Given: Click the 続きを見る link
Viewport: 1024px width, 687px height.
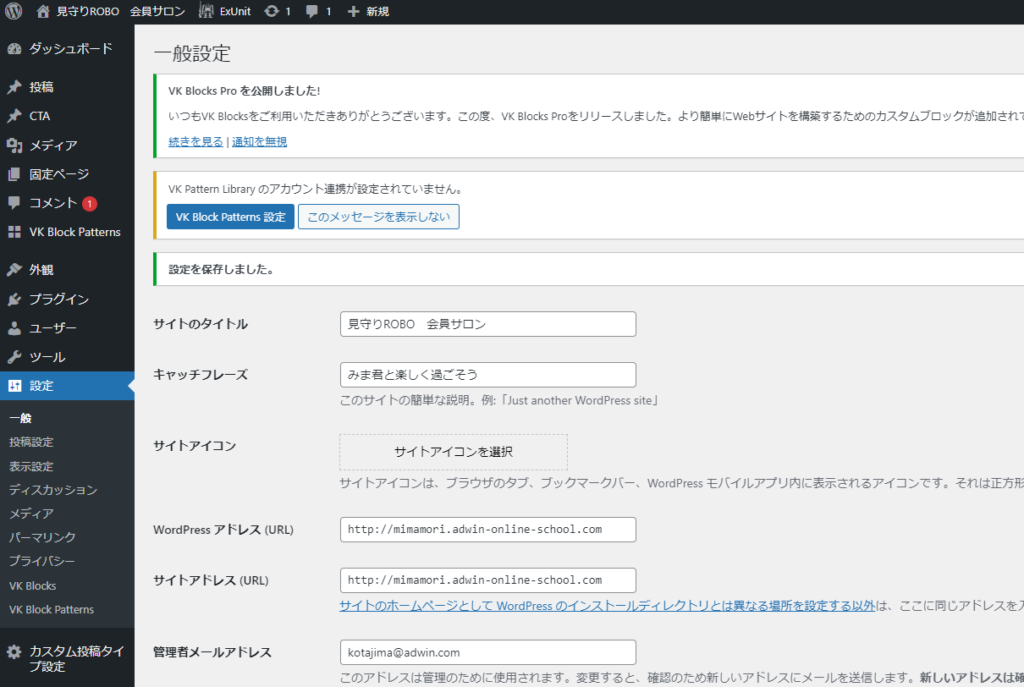Looking at the screenshot, I should pyautogui.click(x=196, y=142).
